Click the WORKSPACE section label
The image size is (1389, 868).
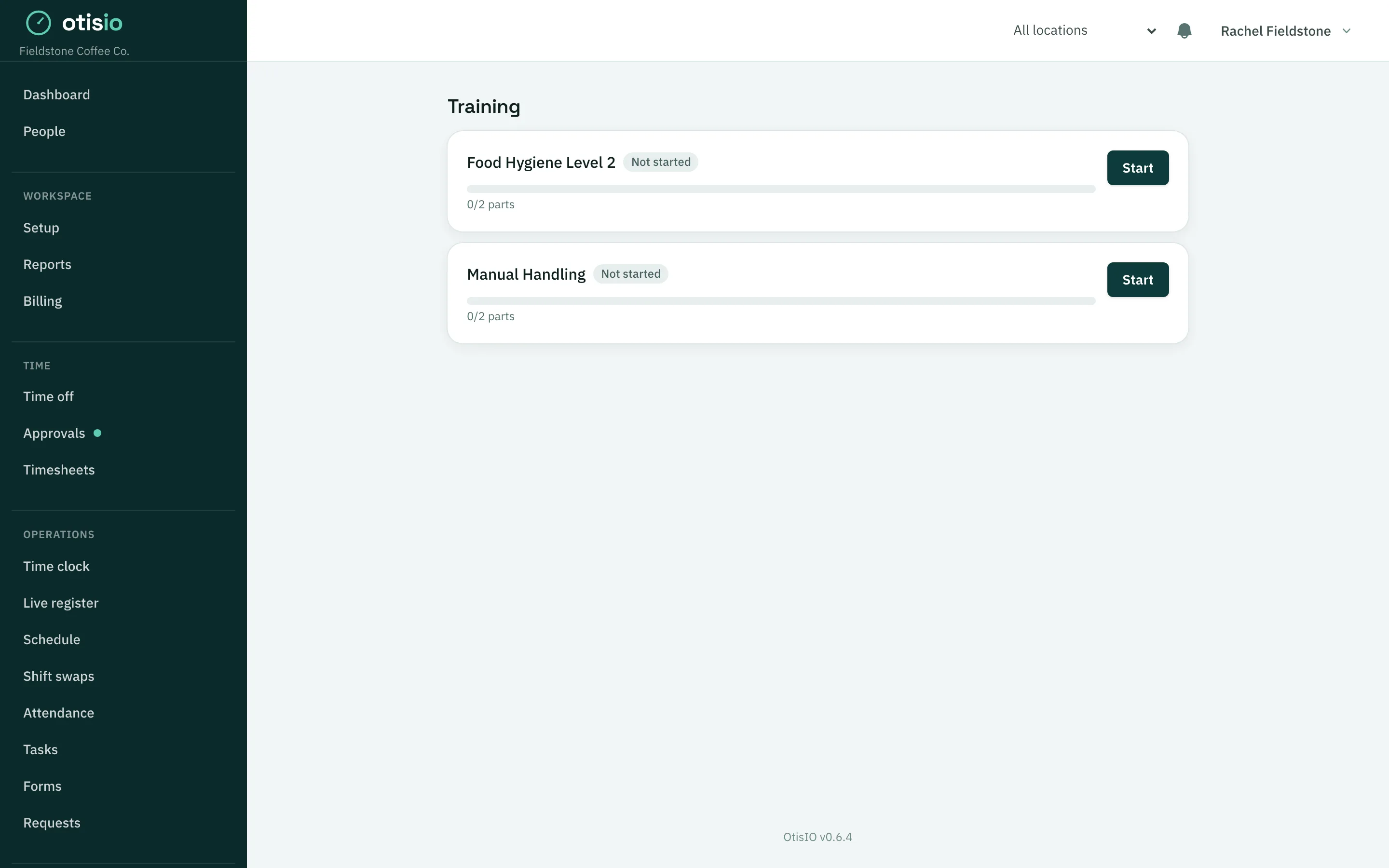[57, 196]
